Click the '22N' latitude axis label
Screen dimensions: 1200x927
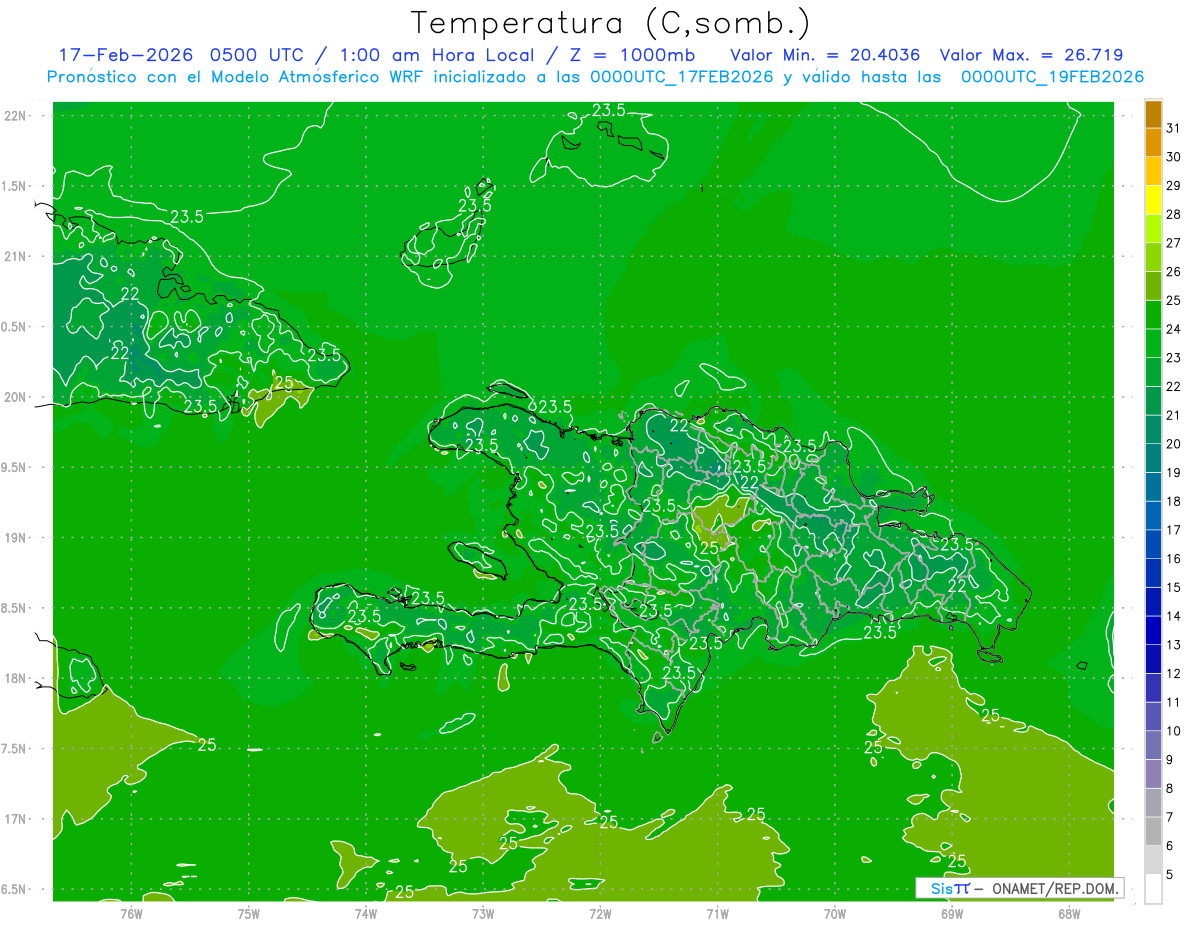(16, 116)
